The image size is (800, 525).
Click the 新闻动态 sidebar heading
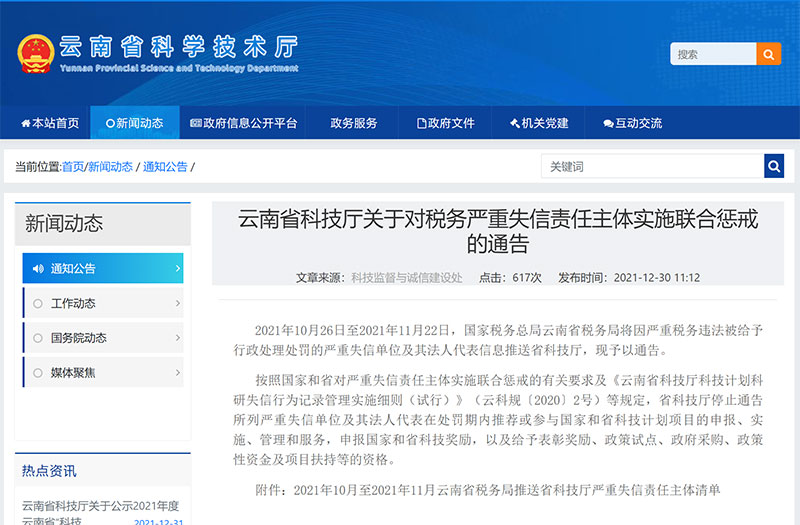[x=64, y=223]
